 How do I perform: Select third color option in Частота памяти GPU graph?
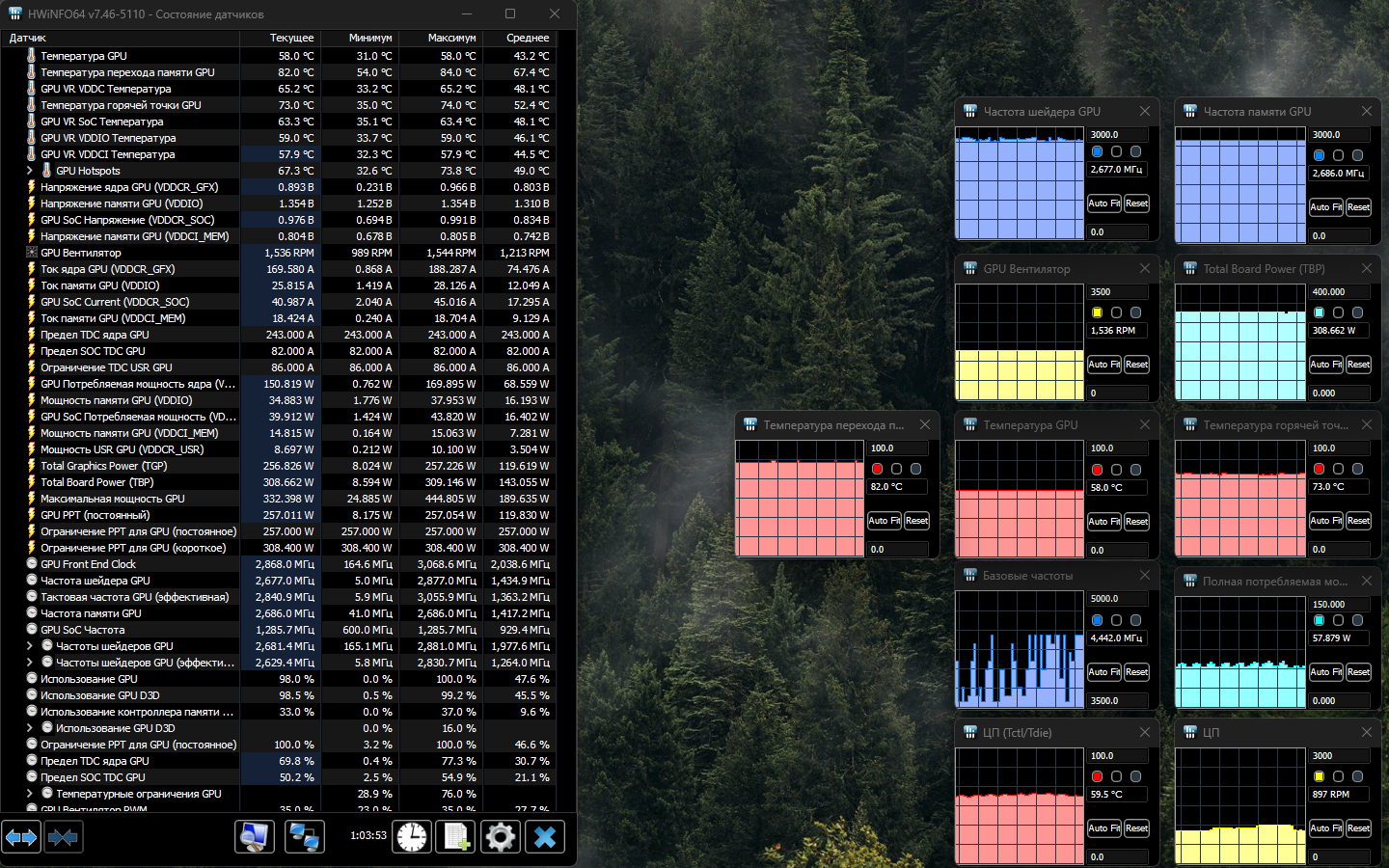(x=1357, y=155)
